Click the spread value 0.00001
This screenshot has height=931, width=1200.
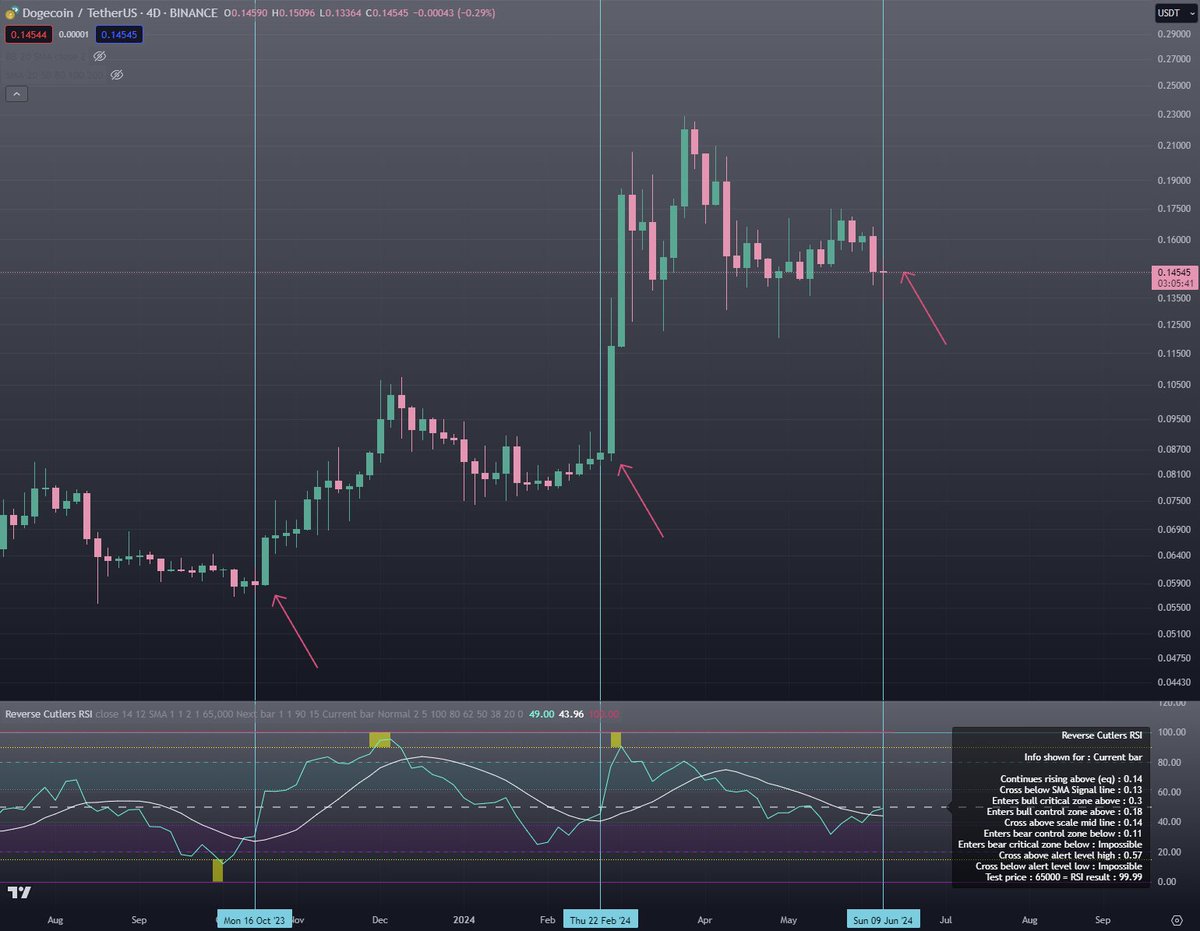[x=72, y=34]
